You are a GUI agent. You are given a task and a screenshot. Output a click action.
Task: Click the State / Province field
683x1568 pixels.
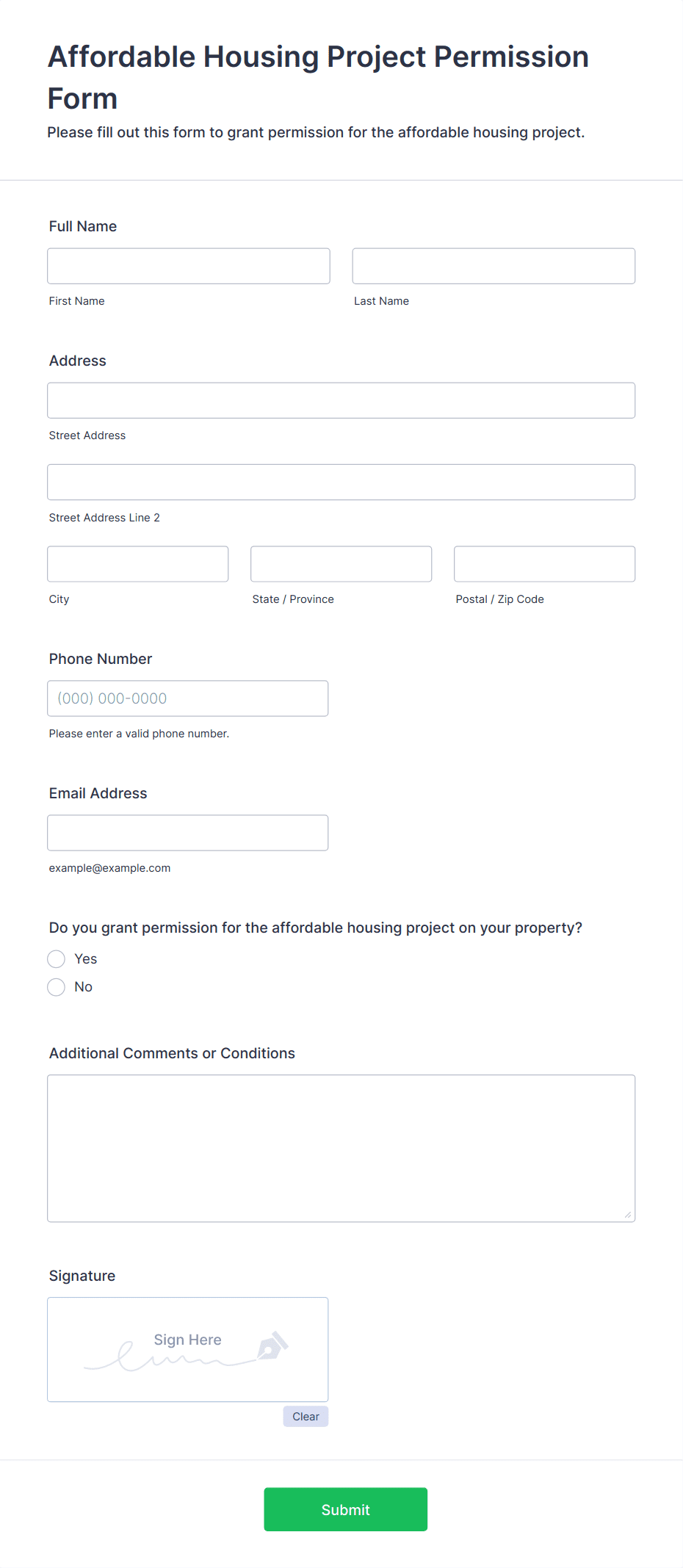[341, 564]
